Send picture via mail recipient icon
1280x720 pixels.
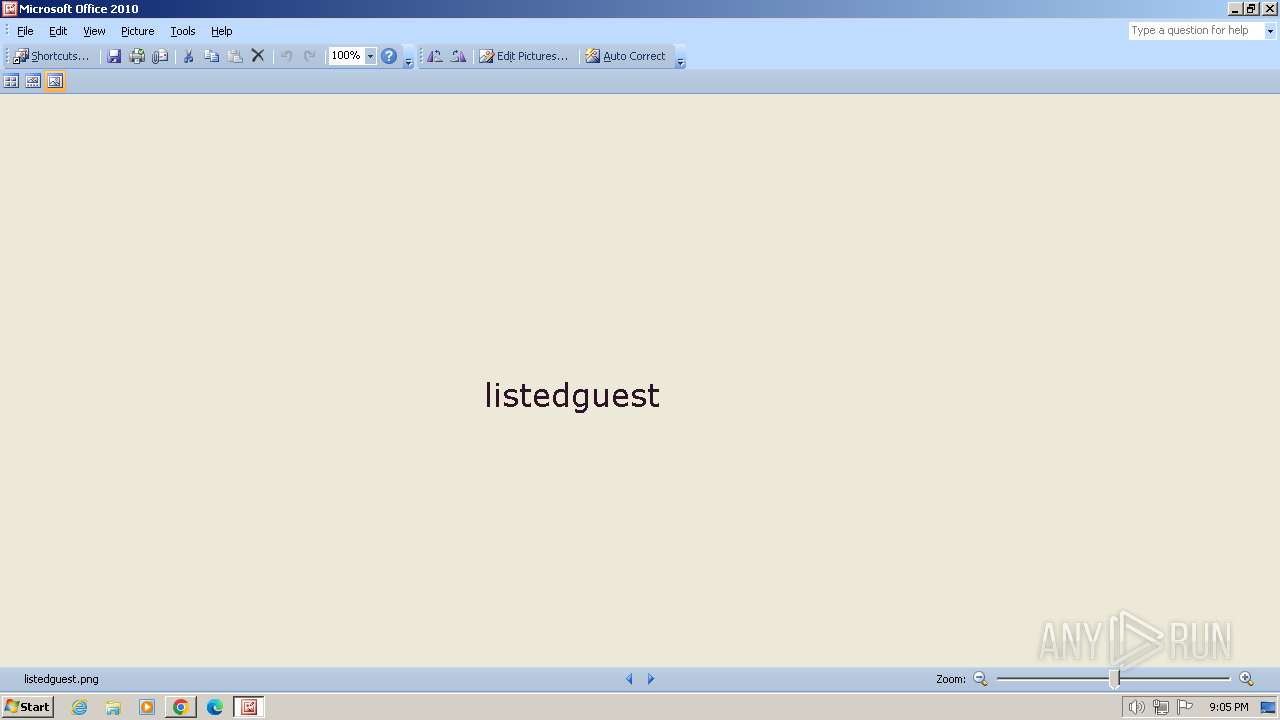point(160,56)
